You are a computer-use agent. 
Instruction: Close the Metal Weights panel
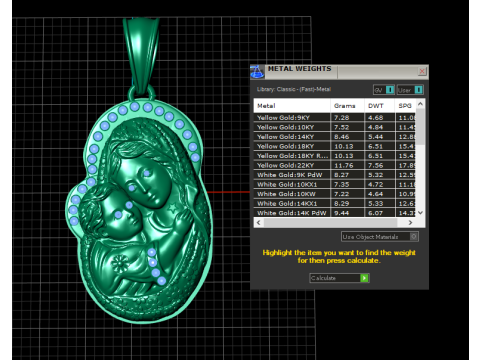point(422,71)
